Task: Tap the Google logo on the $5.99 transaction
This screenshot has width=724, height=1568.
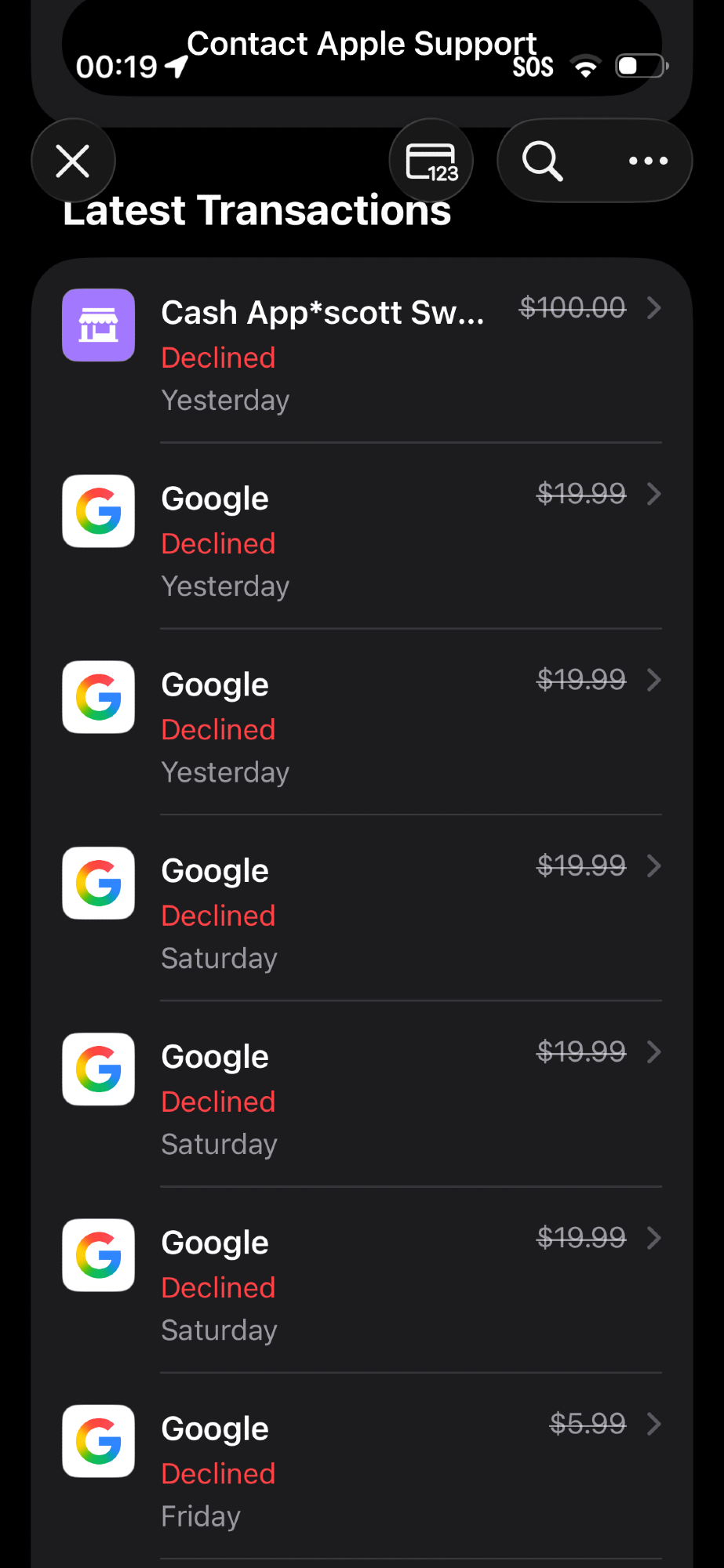Action: tap(99, 1441)
